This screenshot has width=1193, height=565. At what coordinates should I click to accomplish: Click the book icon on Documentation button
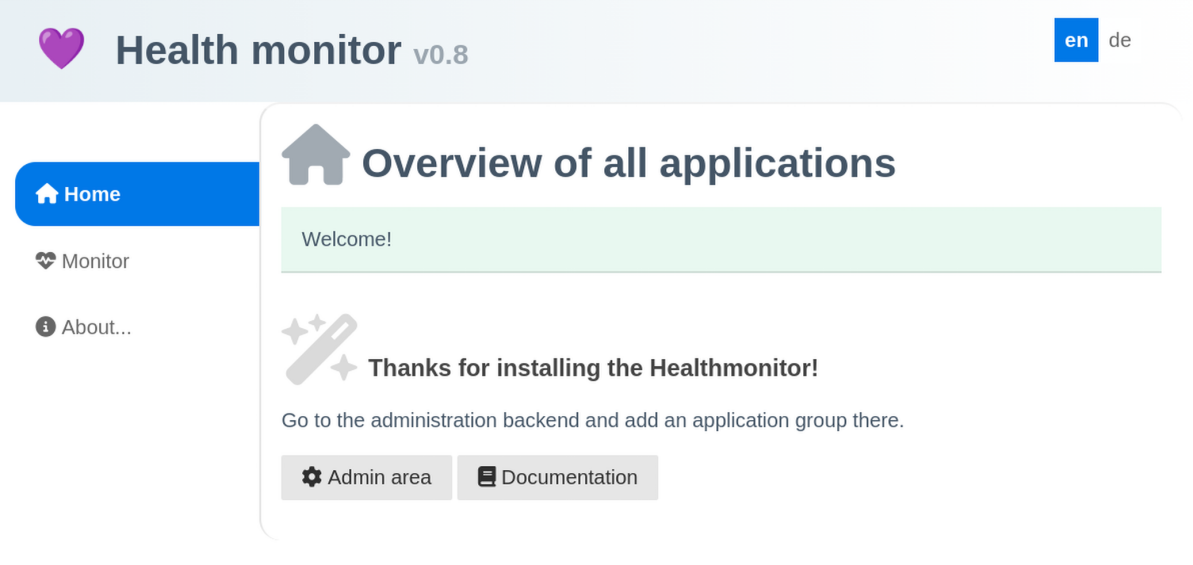click(x=487, y=477)
